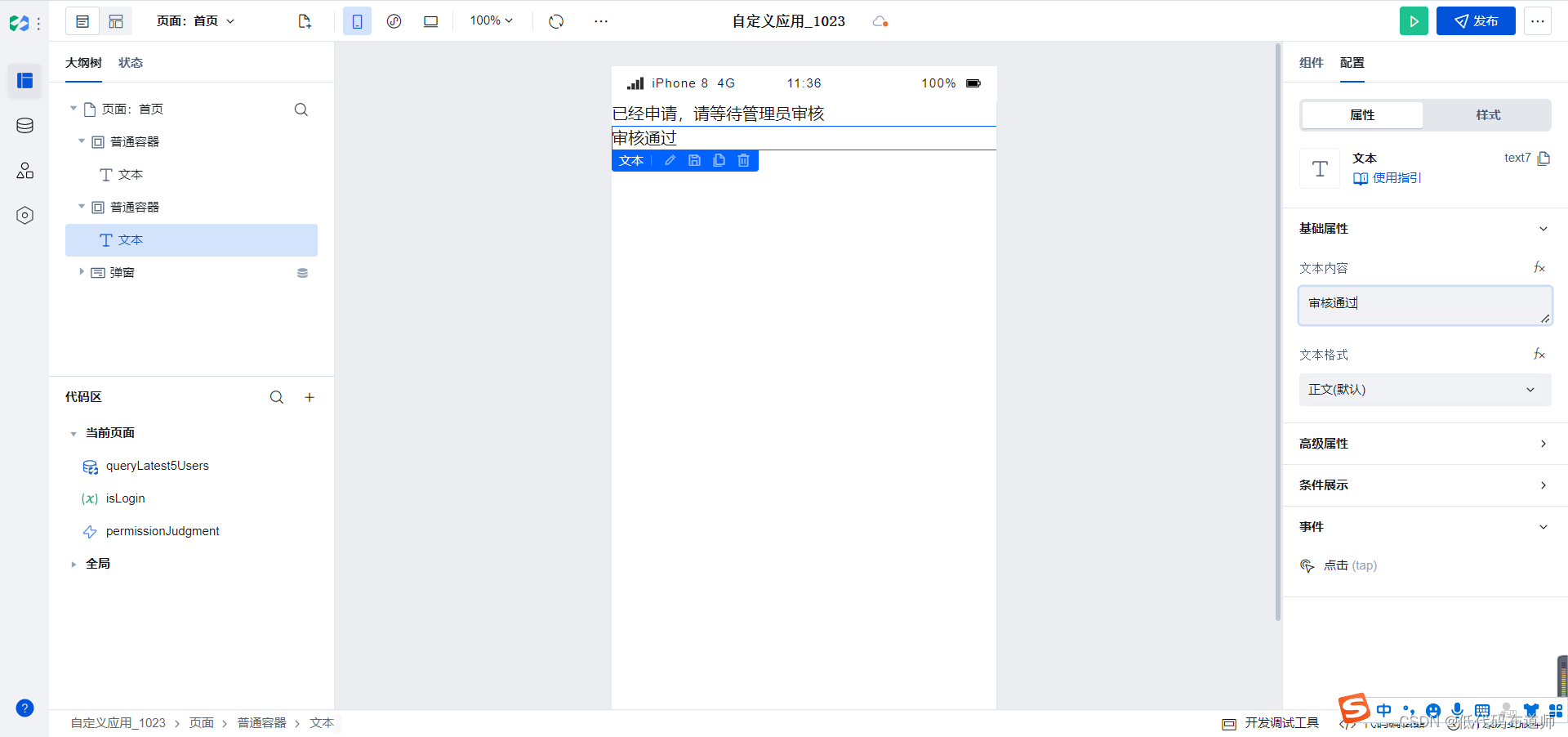The height and width of the screenshot is (737, 1568).
Task: Collapse the second 普通容器 node
Action: 82,207
